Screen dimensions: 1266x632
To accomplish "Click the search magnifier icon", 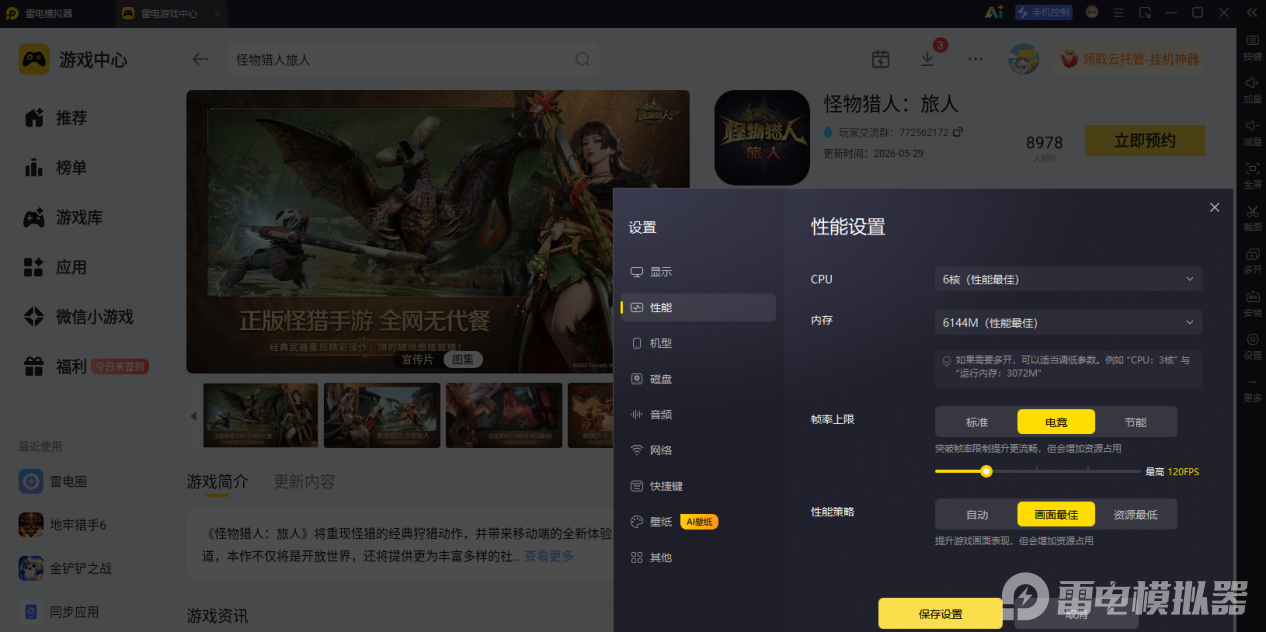I will (x=582, y=59).
